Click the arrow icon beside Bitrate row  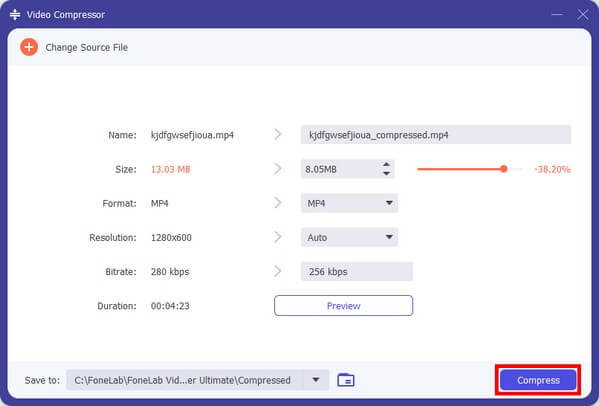tap(278, 271)
